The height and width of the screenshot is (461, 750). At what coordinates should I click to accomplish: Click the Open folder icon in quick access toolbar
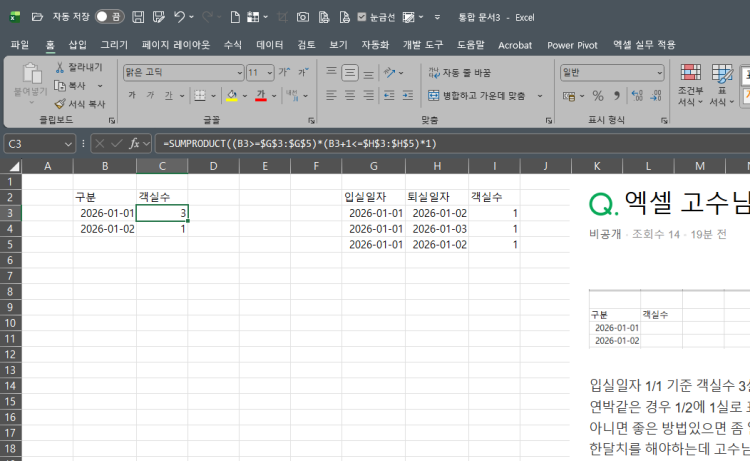point(37,17)
